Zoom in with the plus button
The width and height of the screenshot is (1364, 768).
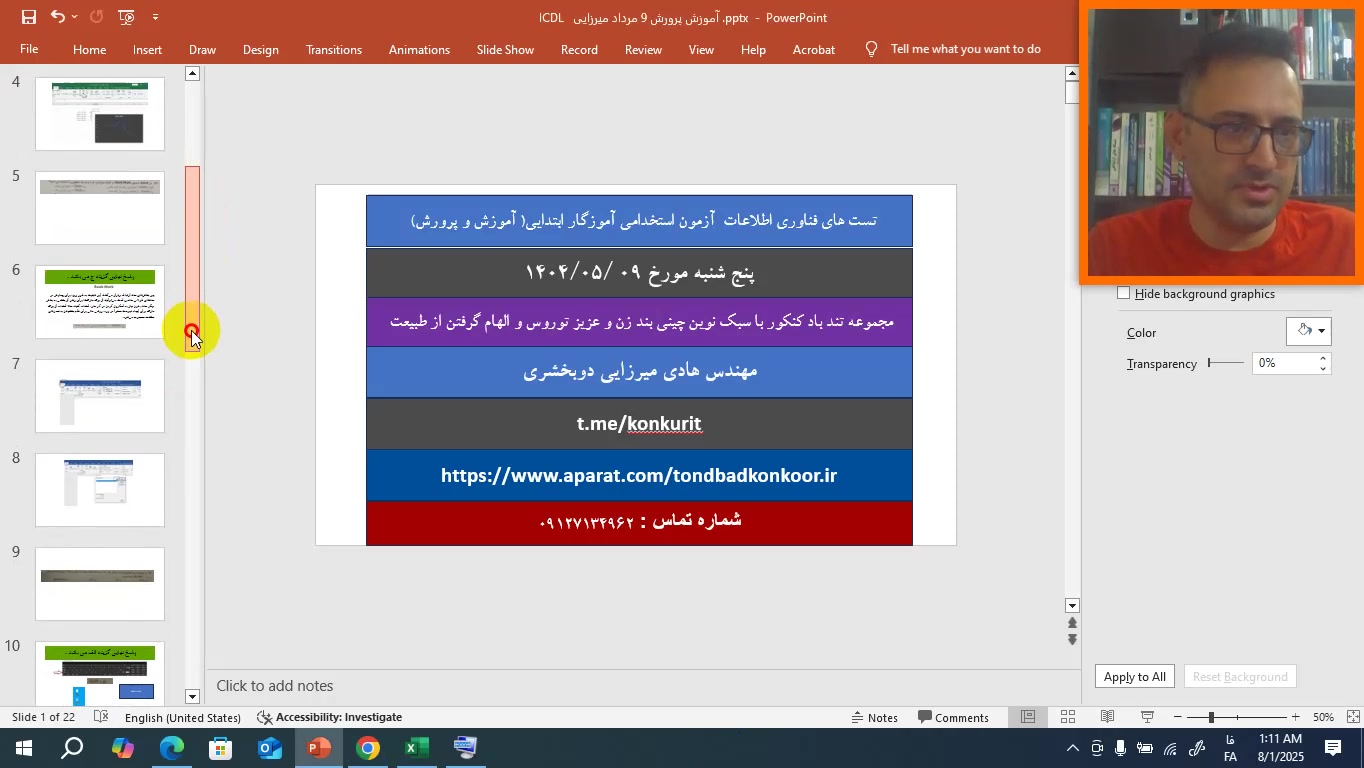tap(1295, 717)
